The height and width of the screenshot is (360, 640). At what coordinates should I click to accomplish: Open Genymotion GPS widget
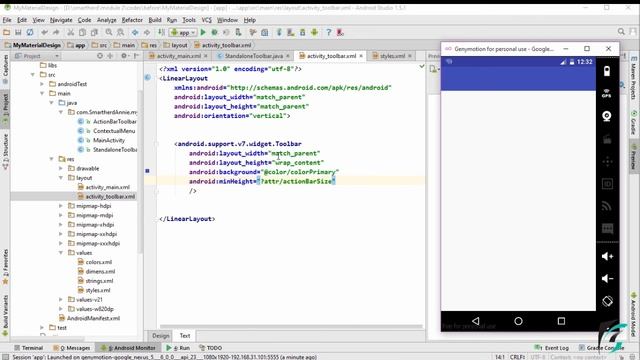click(x=607, y=93)
